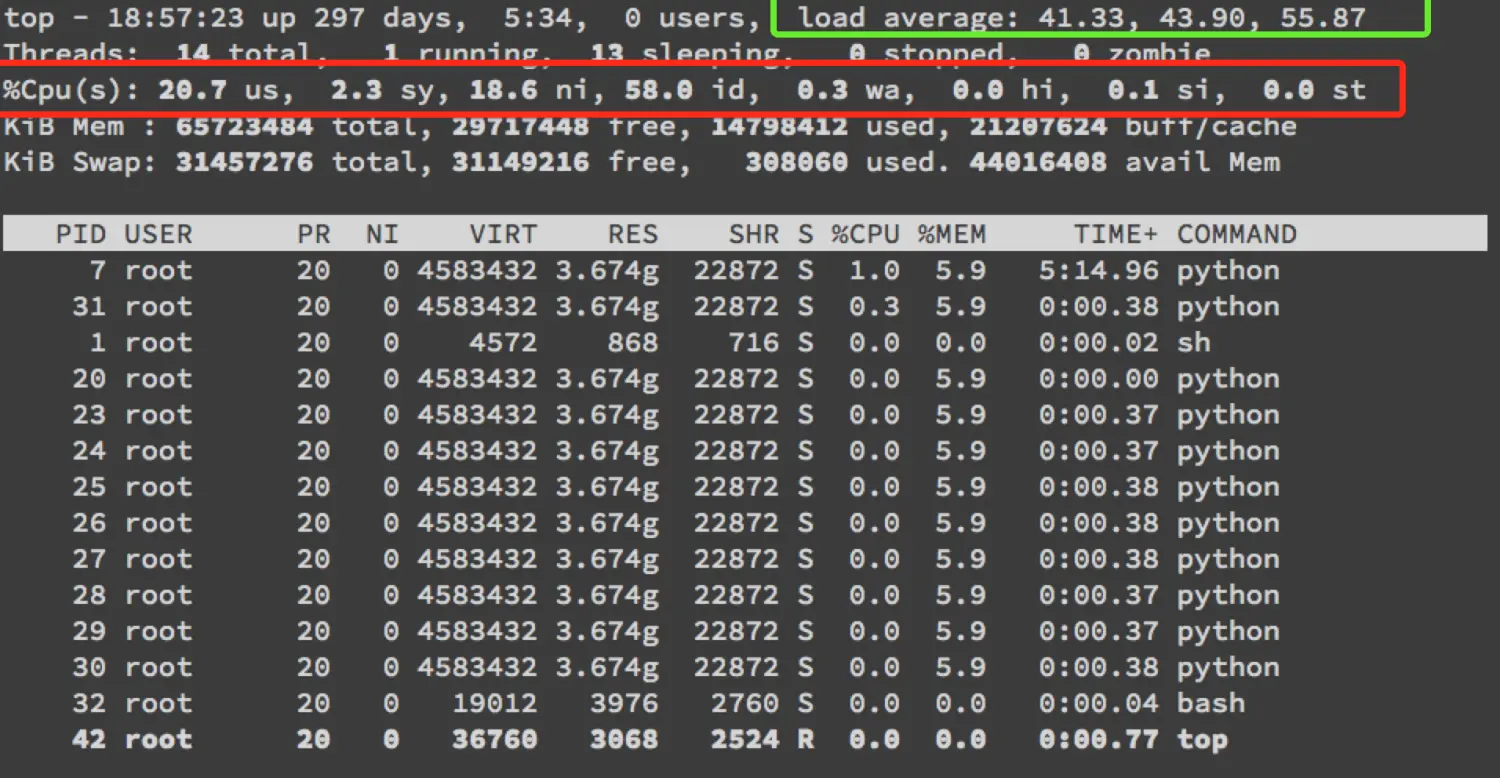Click the NI column header
The height and width of the screenshot is (778, 1500).
click(x=383, y=234)
